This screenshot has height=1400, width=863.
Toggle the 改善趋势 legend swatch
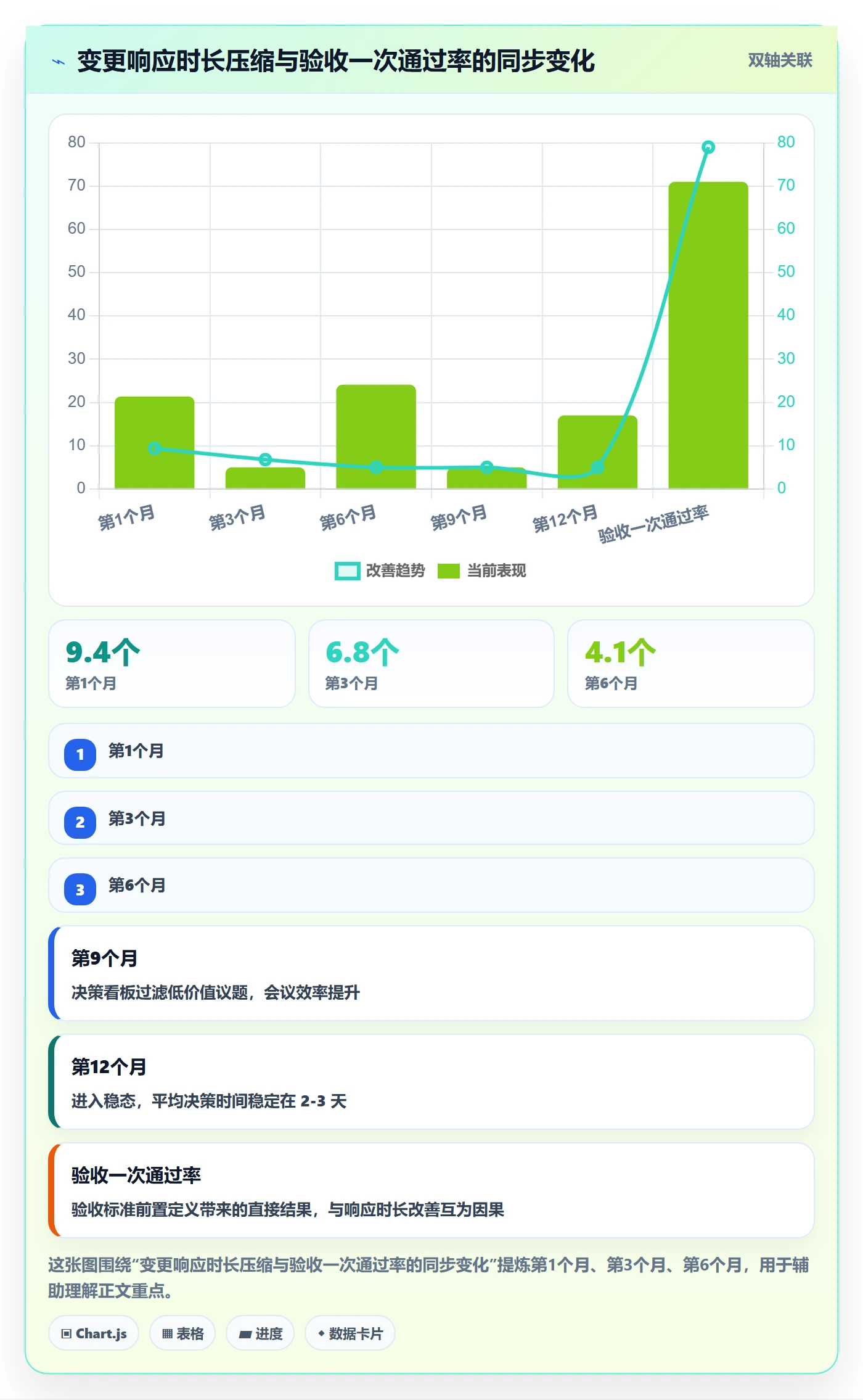coord(347,571)
